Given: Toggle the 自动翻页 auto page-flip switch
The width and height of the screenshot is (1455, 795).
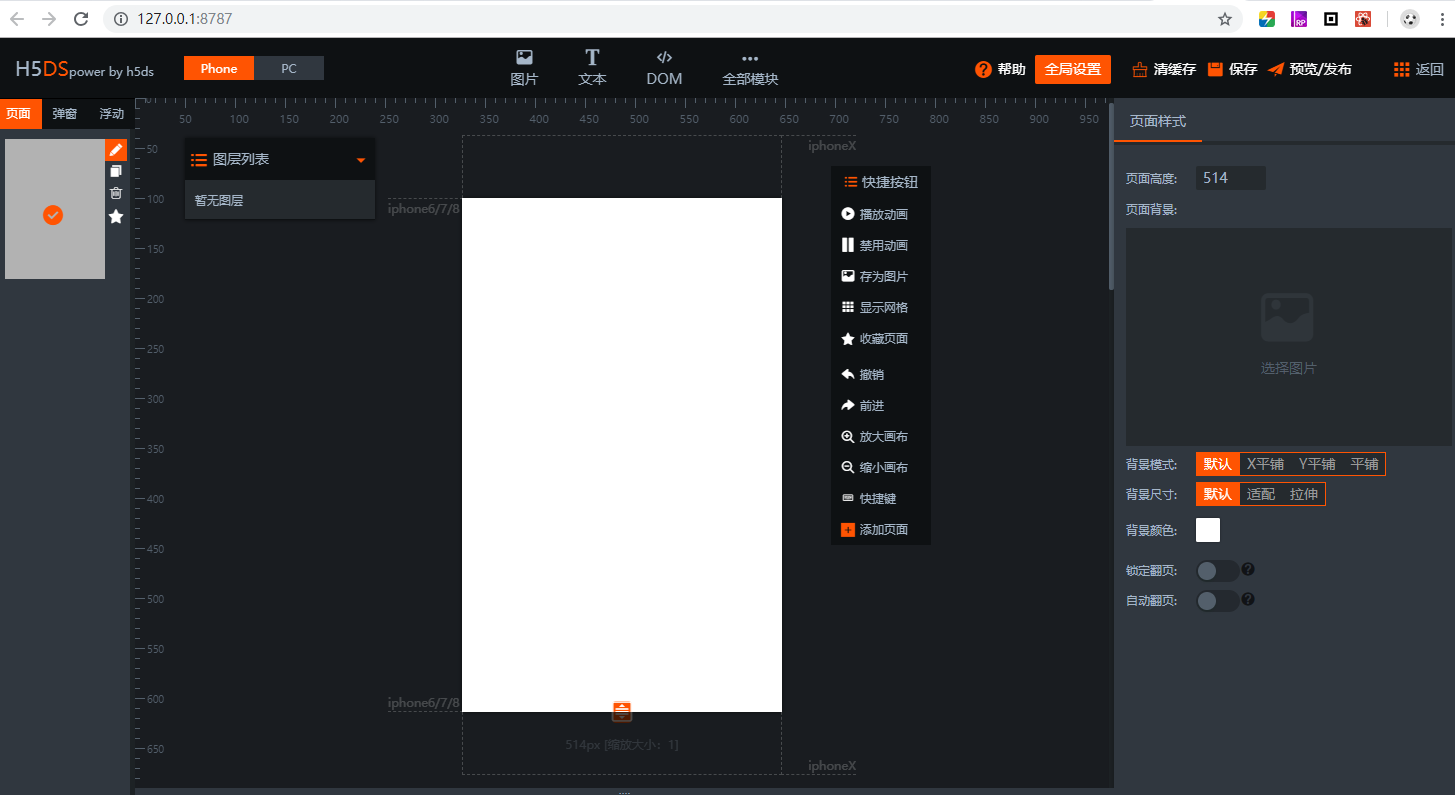Looking at the screenshot, I should 1217,600.
